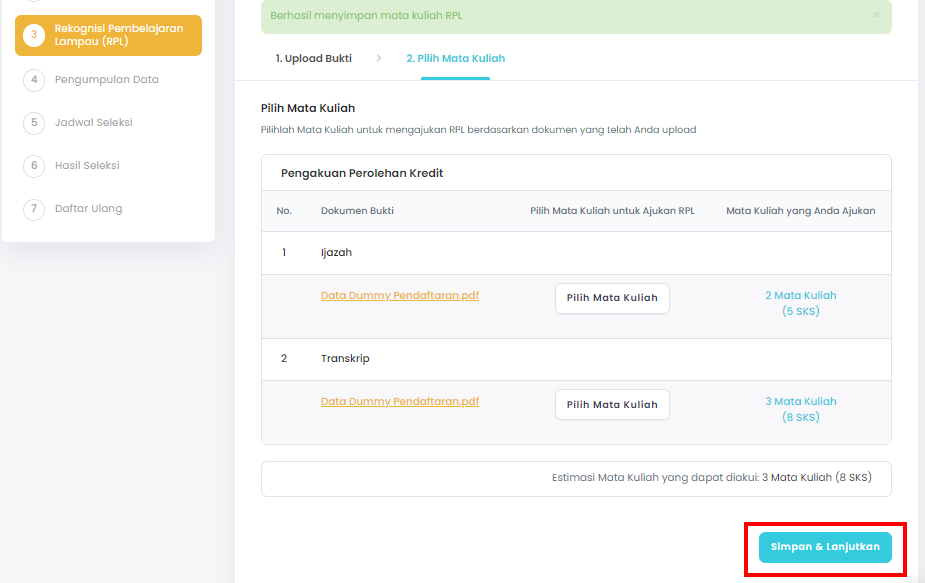Click 2 Mata Kuliah (5 SKS) text
Screen dimensions: 925x583
point(801,303)
